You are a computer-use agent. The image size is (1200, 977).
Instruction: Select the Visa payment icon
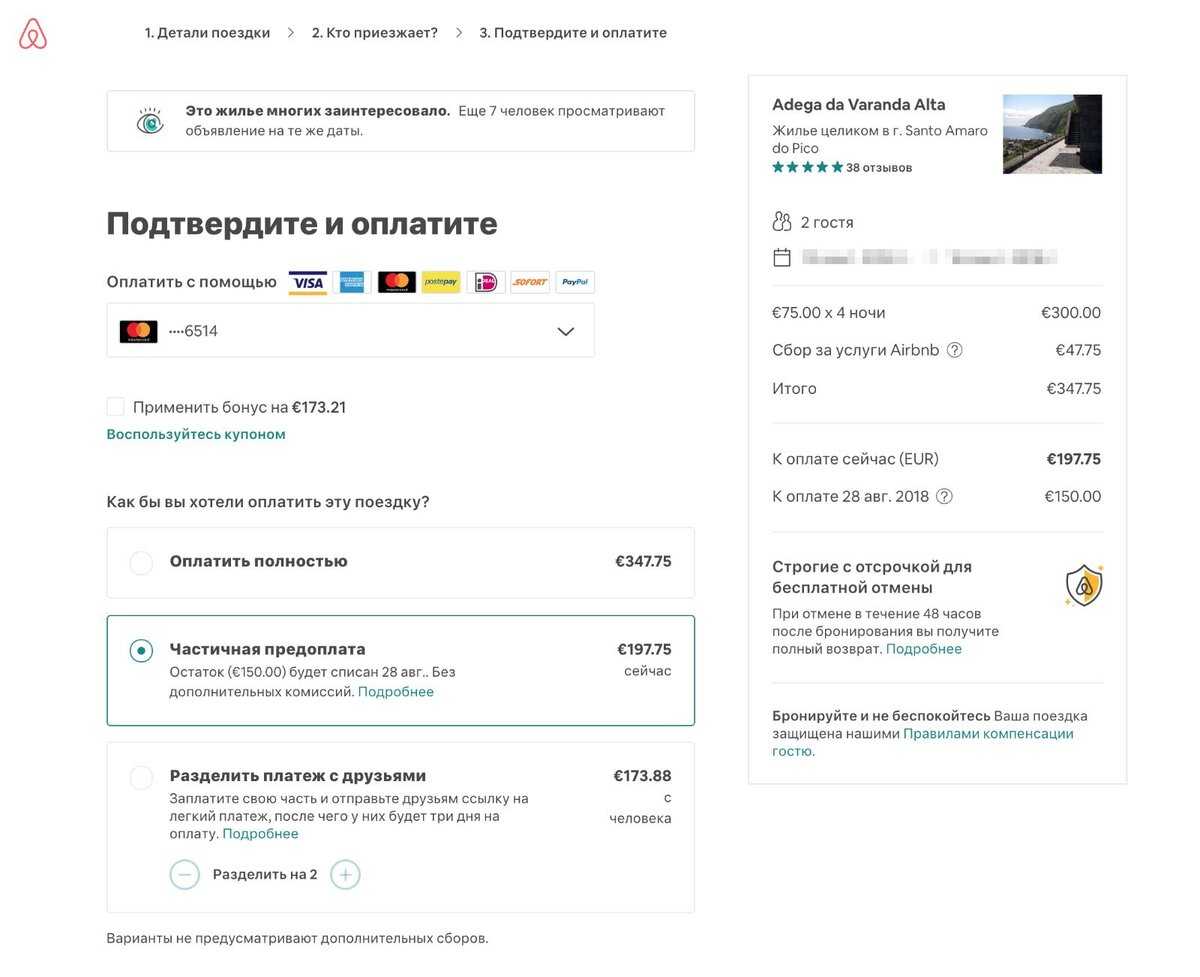[x=307, y=282]
